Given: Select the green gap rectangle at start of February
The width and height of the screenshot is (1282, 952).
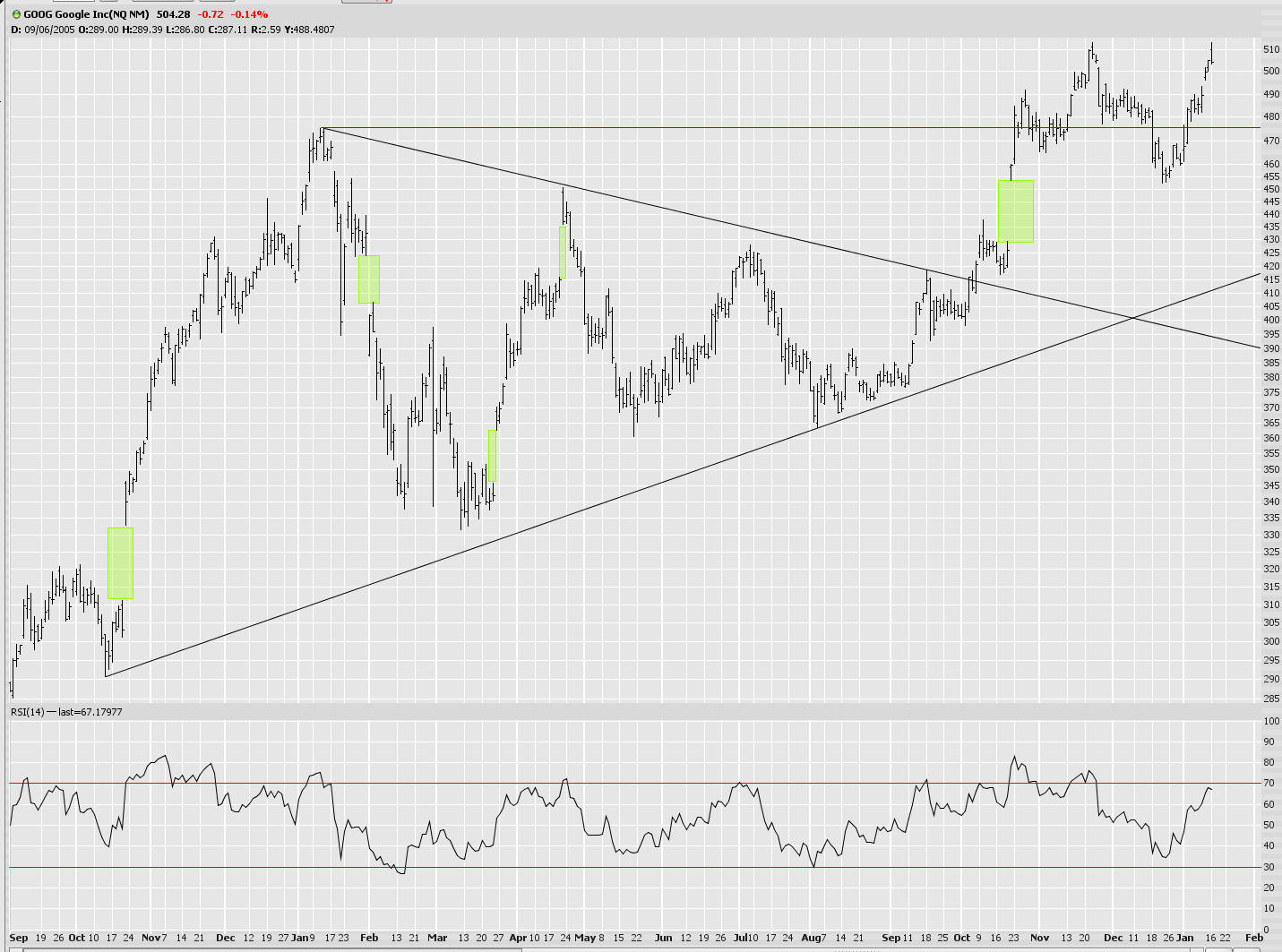Looking at the screenshot, I should (369, 279).
